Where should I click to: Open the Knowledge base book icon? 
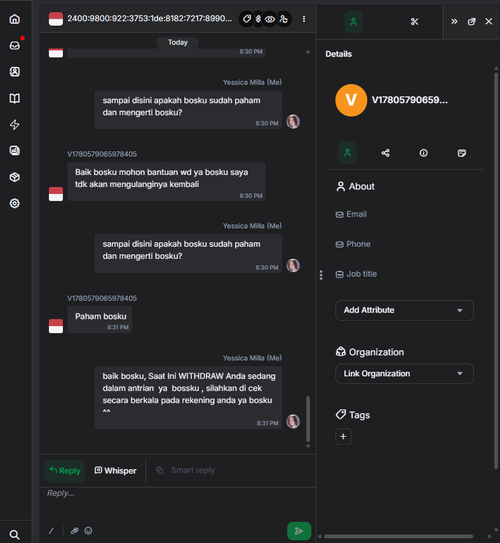click(15, 98)
